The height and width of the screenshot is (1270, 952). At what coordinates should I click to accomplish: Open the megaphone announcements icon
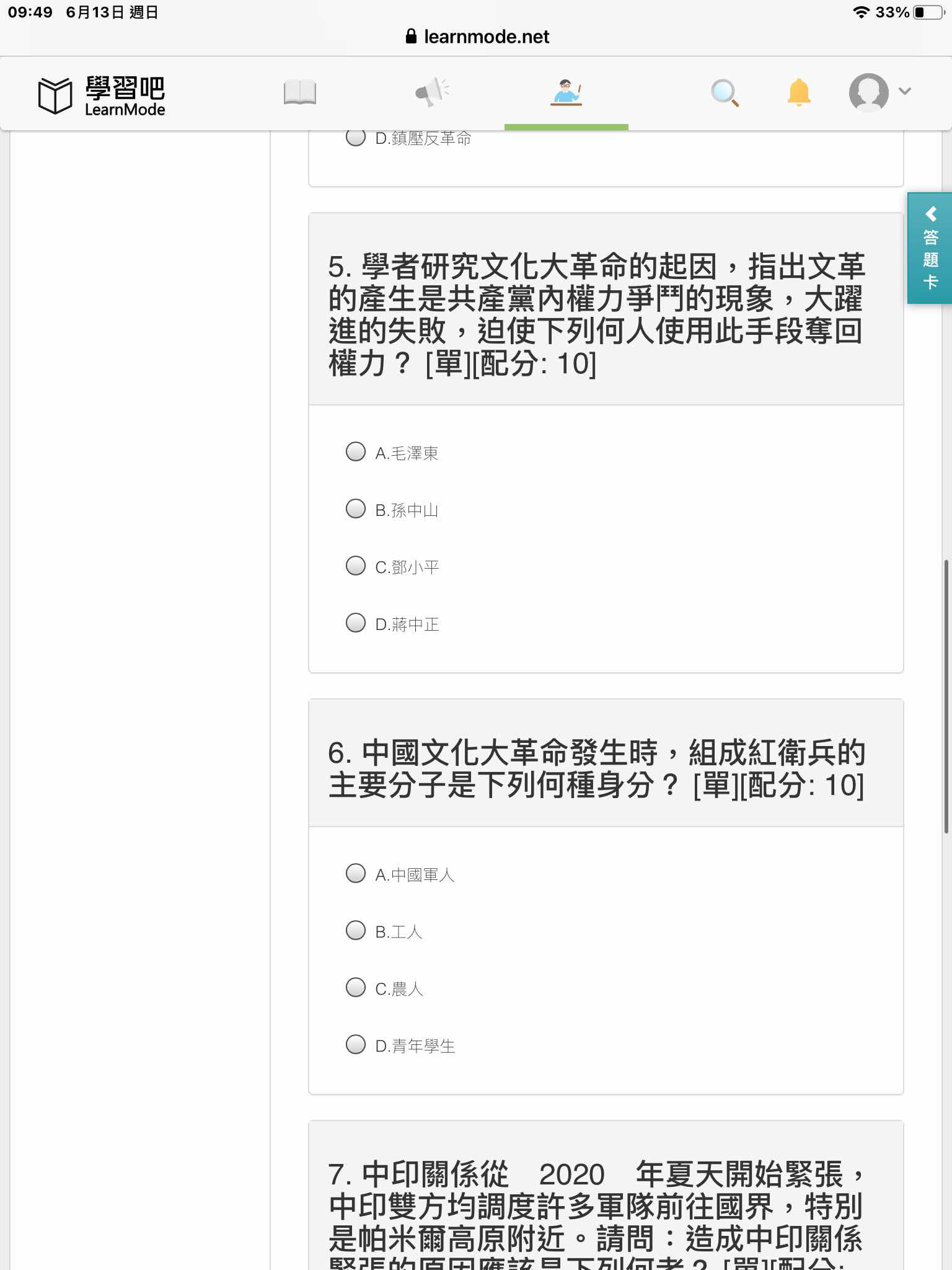coord(432,92)
